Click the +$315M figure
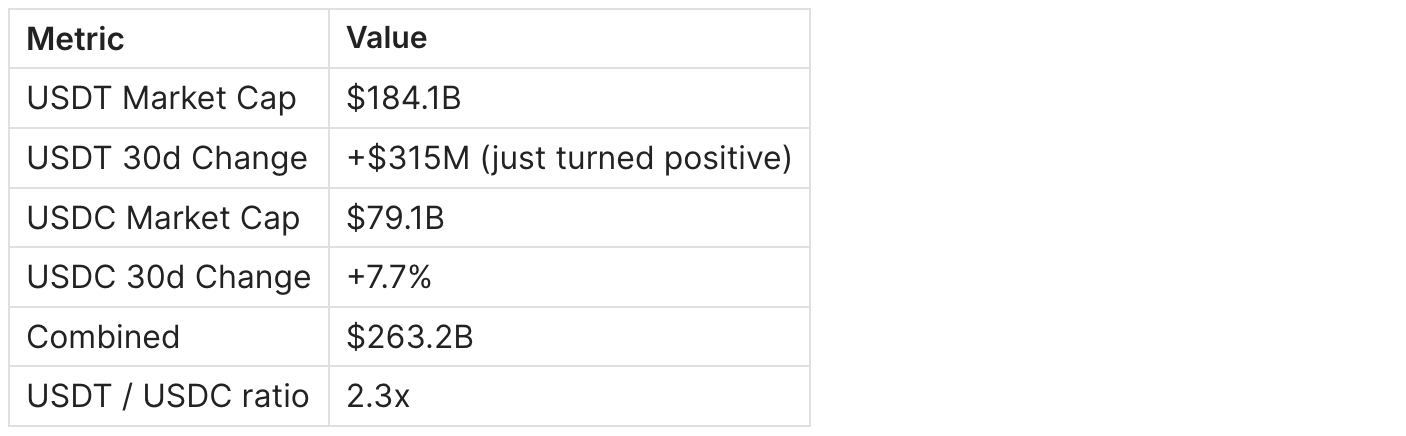The image size is (1406, 436). [x=408, y=158]
